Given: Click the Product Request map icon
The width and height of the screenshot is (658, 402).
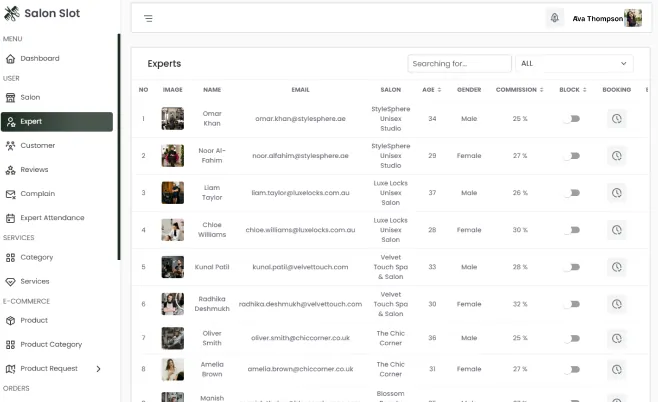Looking at the screenshot, I should (x=10, y=369).
